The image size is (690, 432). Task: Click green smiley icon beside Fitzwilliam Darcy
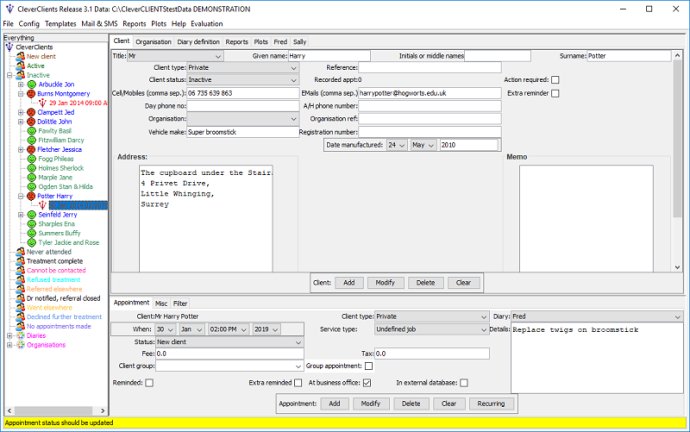pos(31,140)
